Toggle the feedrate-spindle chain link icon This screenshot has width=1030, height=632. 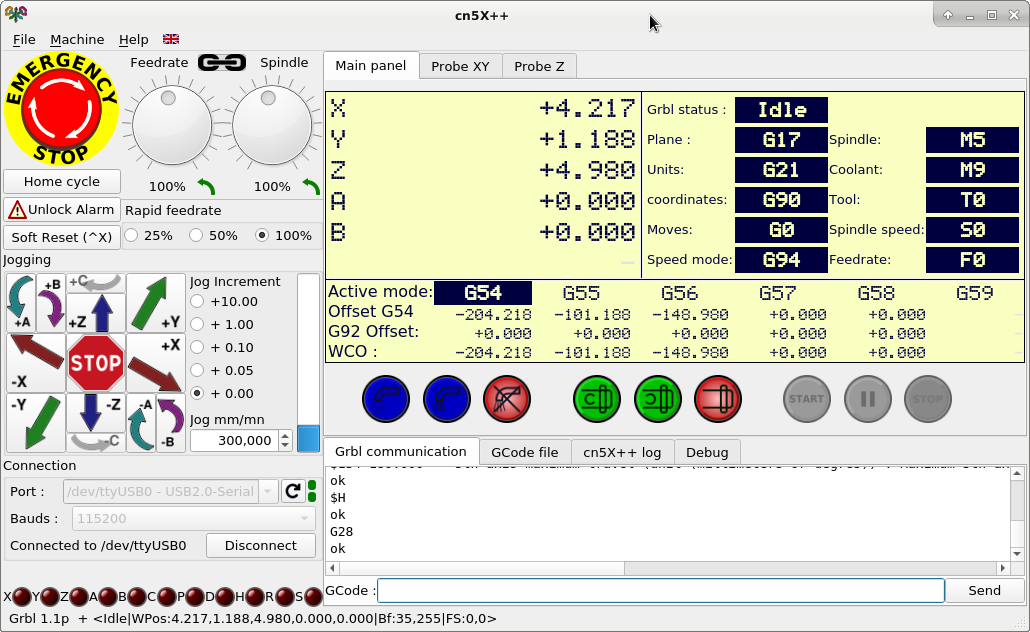(x=222, y=63)
